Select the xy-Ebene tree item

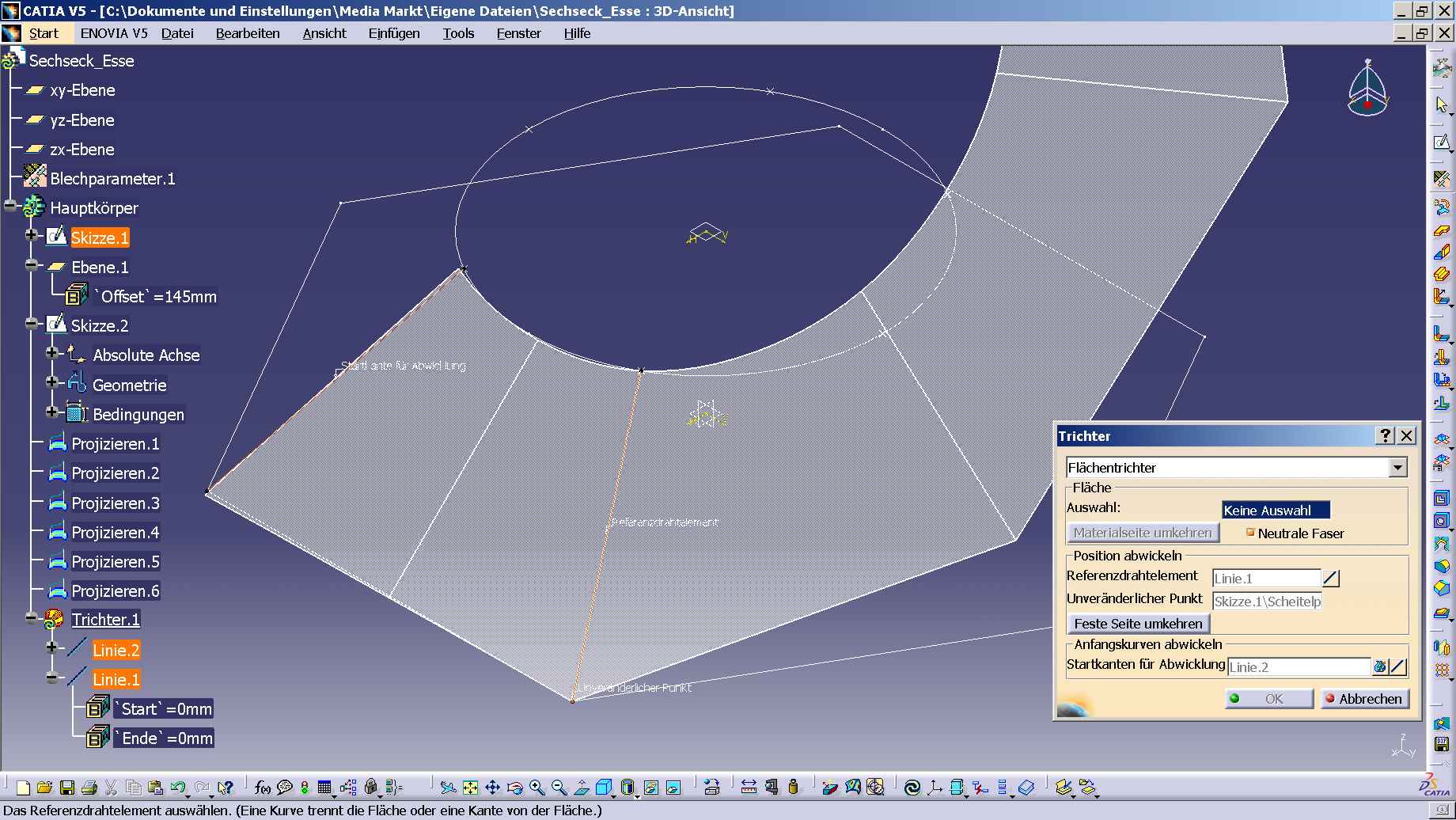pos(82,90)
